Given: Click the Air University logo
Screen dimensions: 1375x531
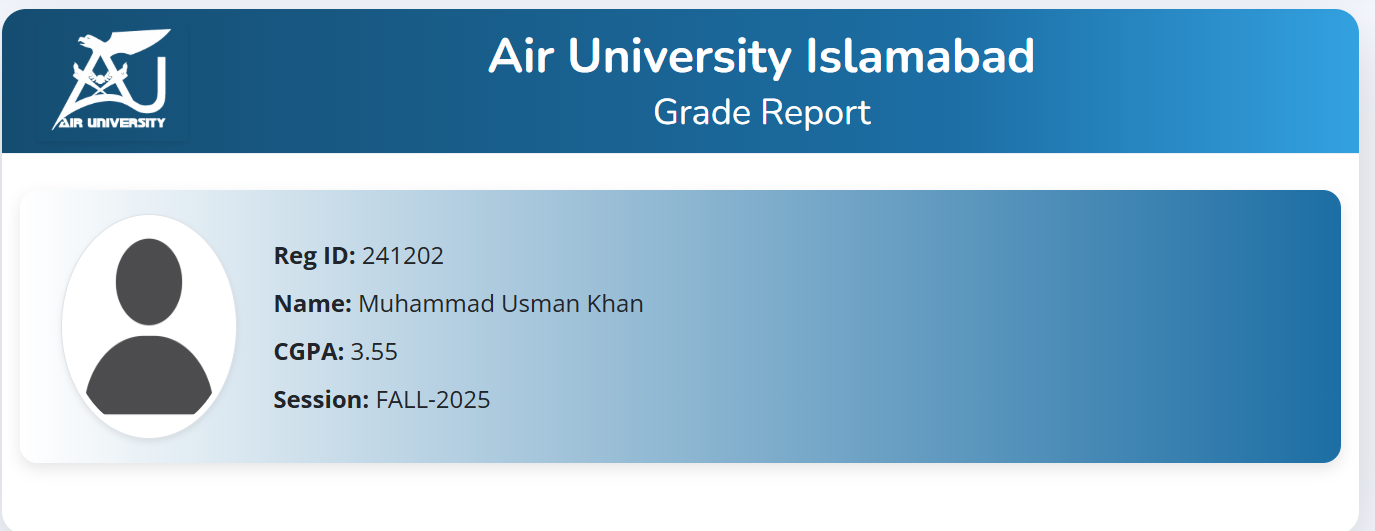Looking at the screenshot, I should pos(112,80).
